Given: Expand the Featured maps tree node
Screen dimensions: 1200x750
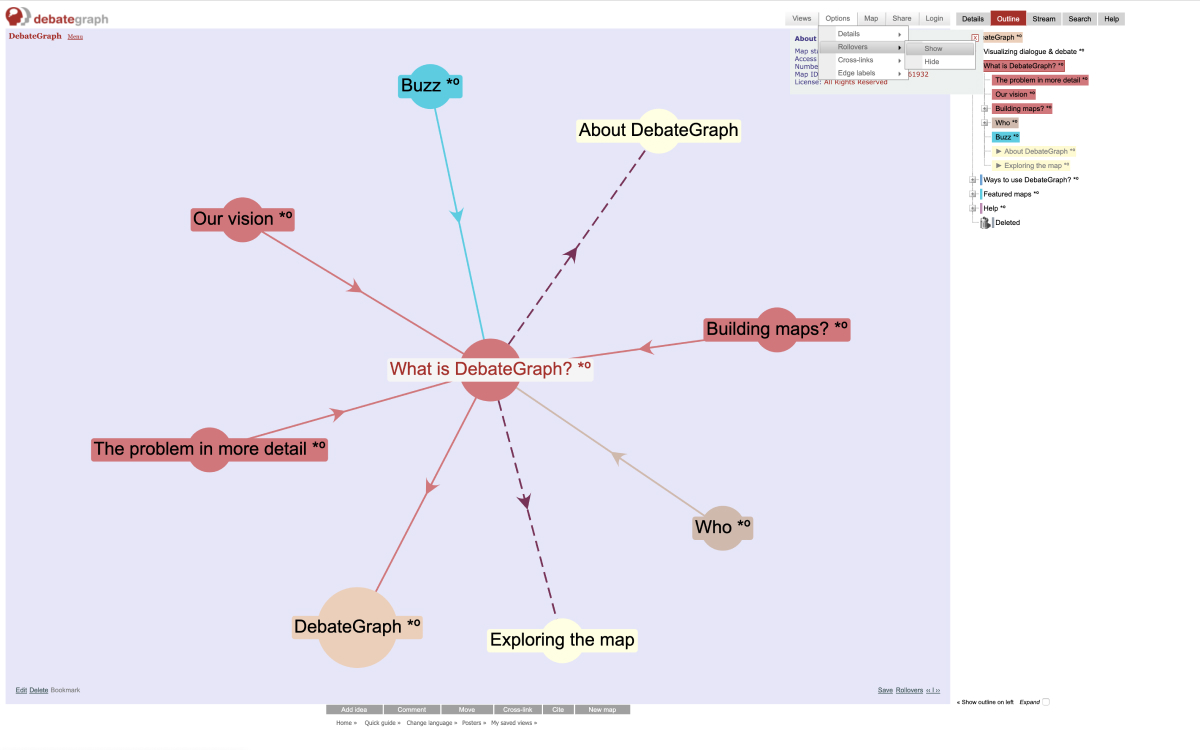Looking at the screenshot, I should point(973,194).
